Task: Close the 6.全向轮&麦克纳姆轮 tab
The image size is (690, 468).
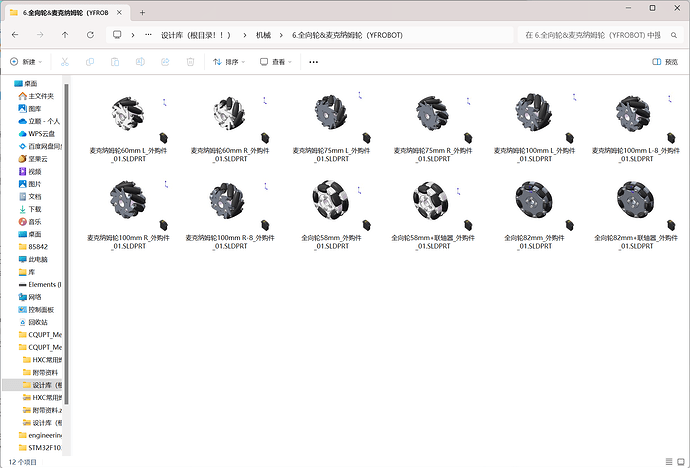Action: tap(119, 13)
